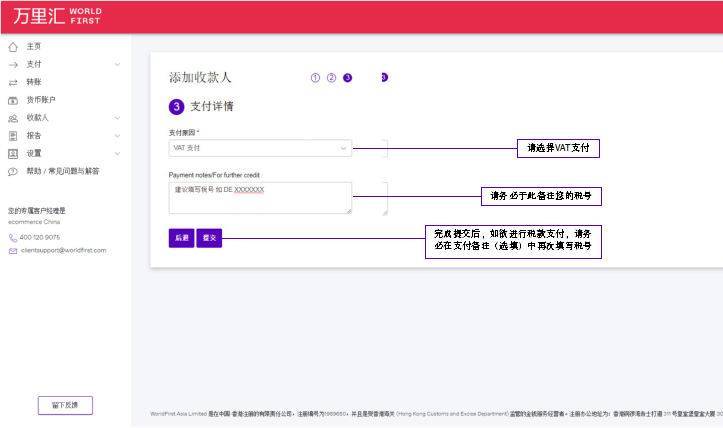Click the transfer (转账) arrows icon
Viewport: 723px width, 428px height.
[x=13, y=82]
